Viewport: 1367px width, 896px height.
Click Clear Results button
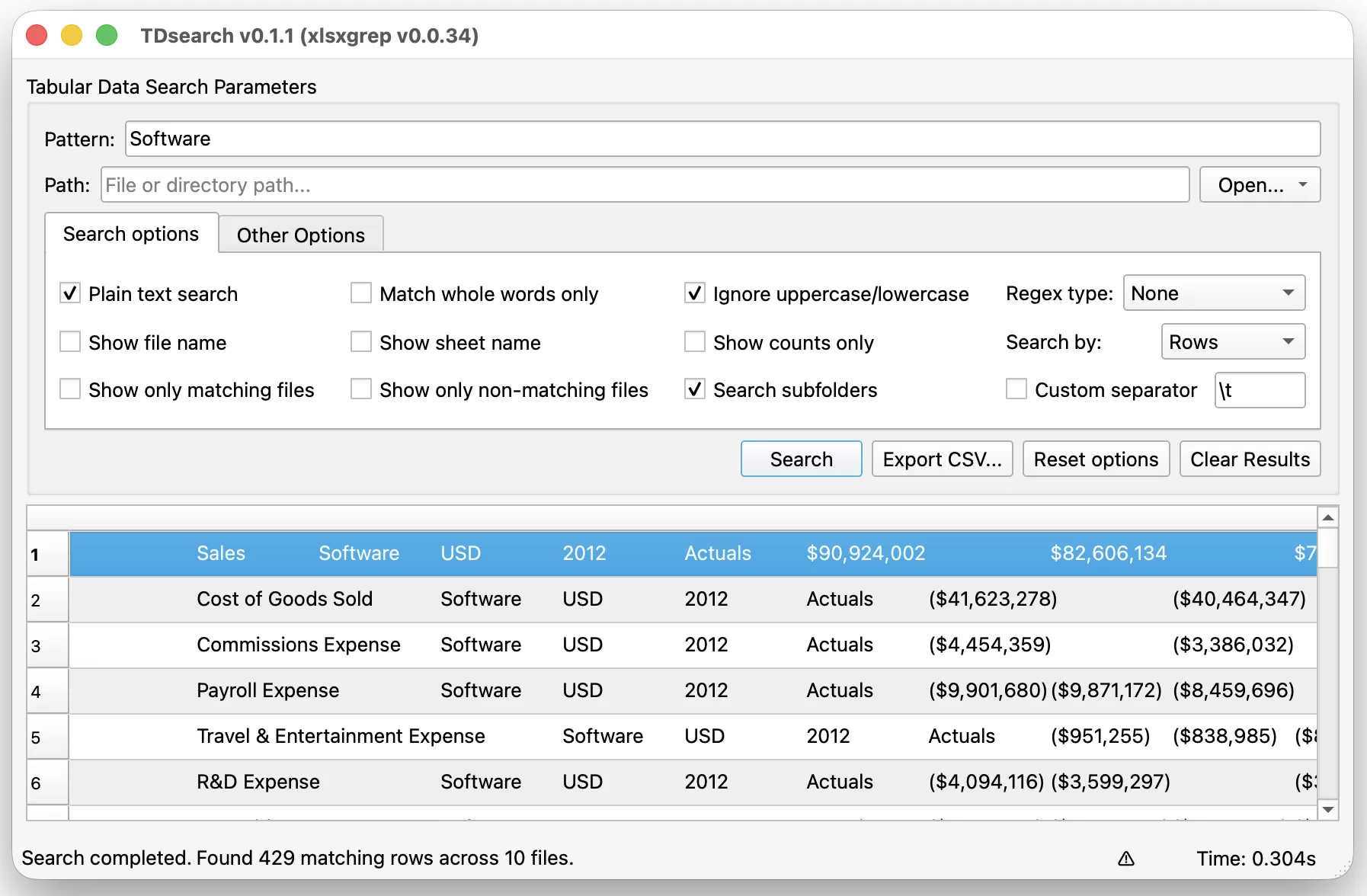[1250, 459]
